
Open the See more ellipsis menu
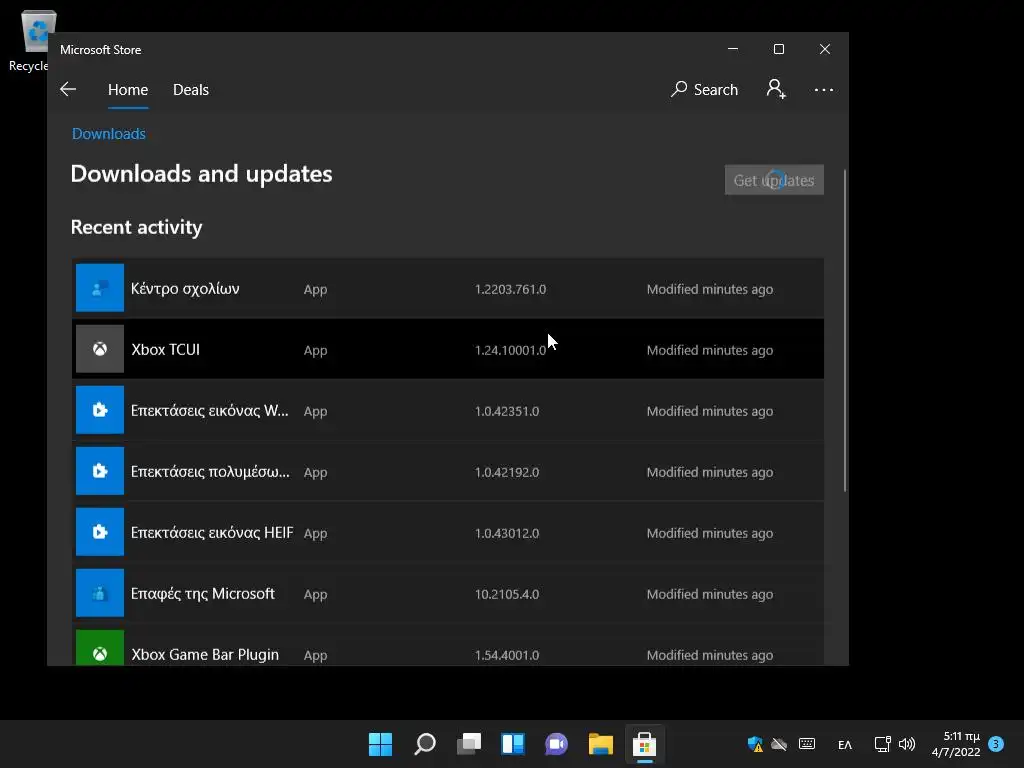pyautogui.click(x=824, y=89)
